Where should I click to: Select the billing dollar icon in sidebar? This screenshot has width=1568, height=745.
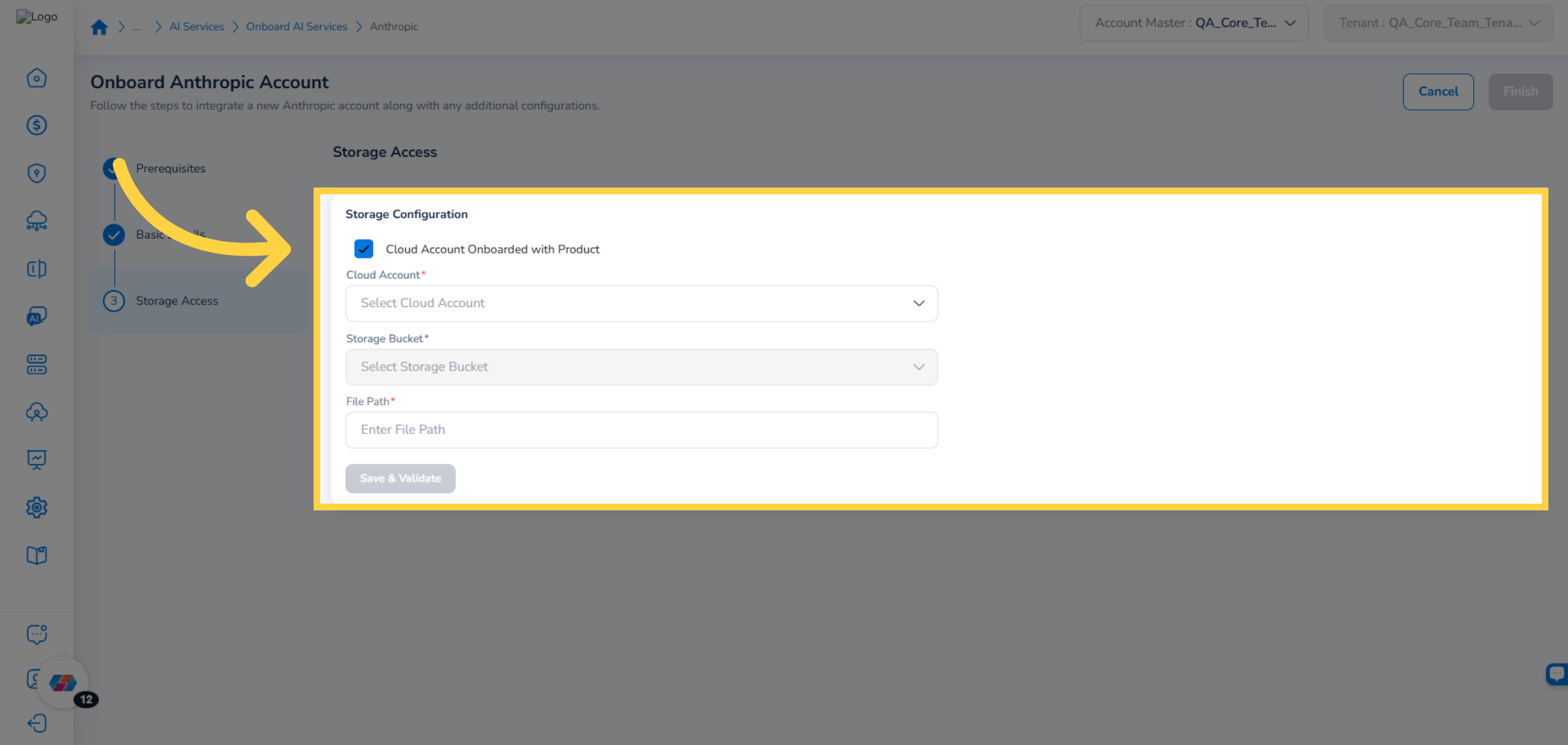pos(37,125)
